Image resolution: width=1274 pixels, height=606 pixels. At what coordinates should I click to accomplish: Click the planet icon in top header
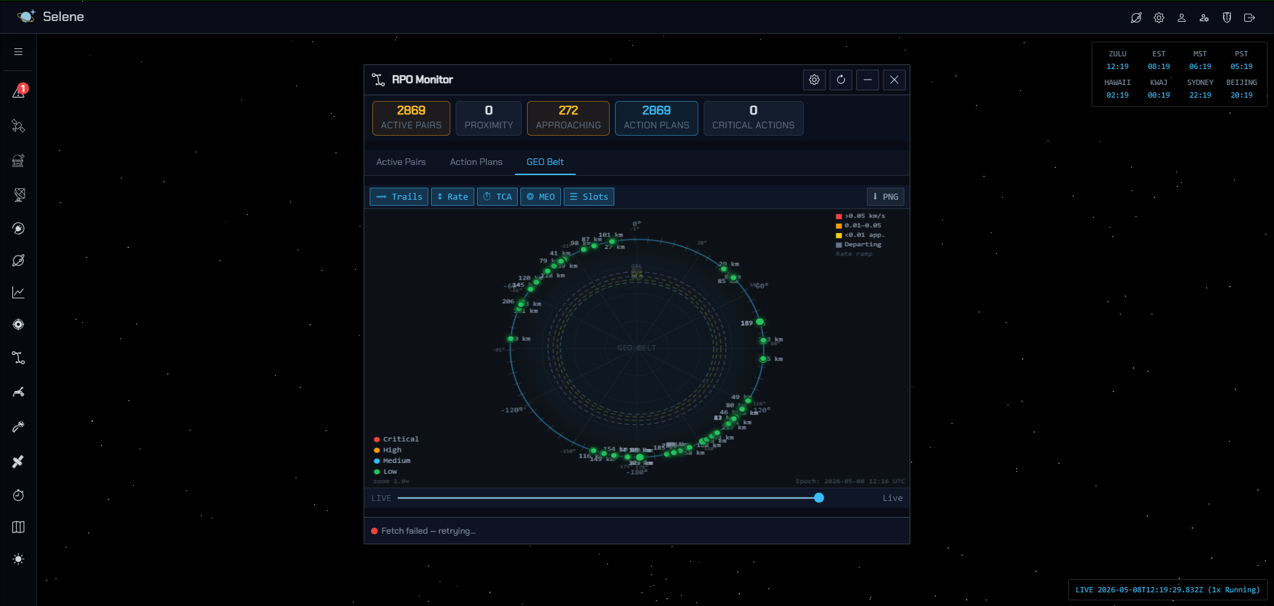click(1136, 17)
